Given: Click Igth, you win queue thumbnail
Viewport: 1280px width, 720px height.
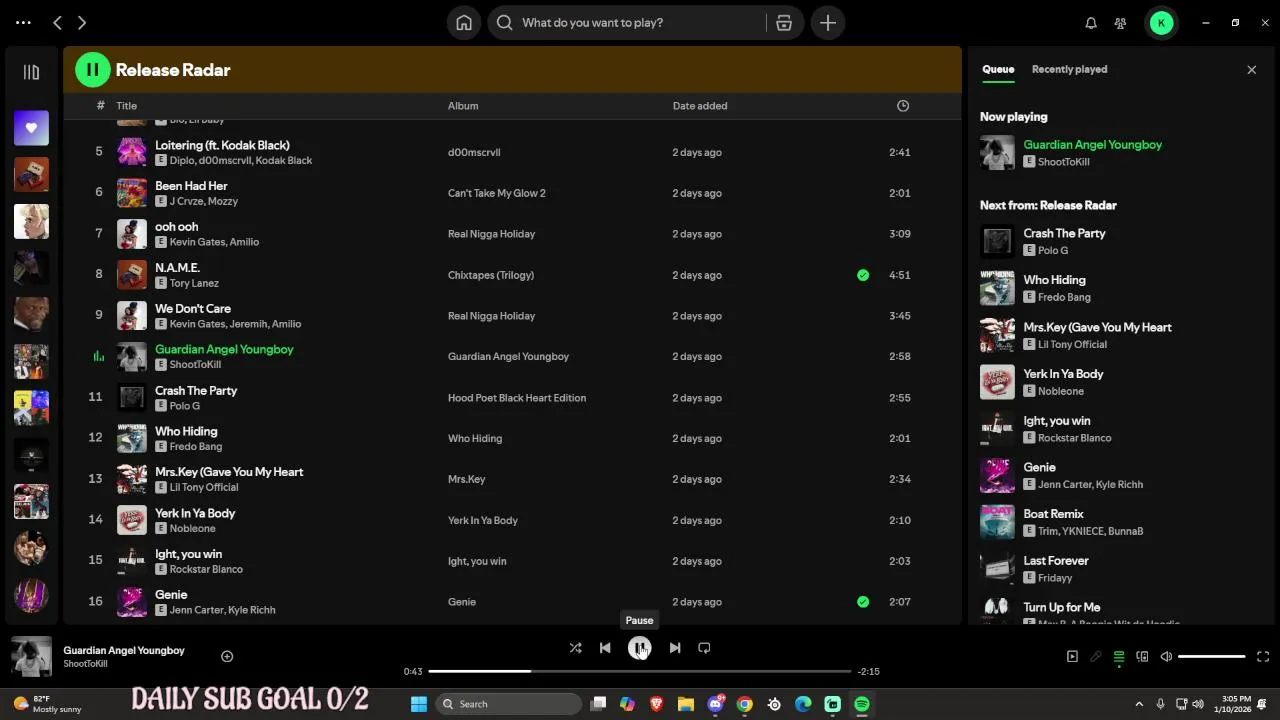Looking at the screenshot, I should click(997, 429).
